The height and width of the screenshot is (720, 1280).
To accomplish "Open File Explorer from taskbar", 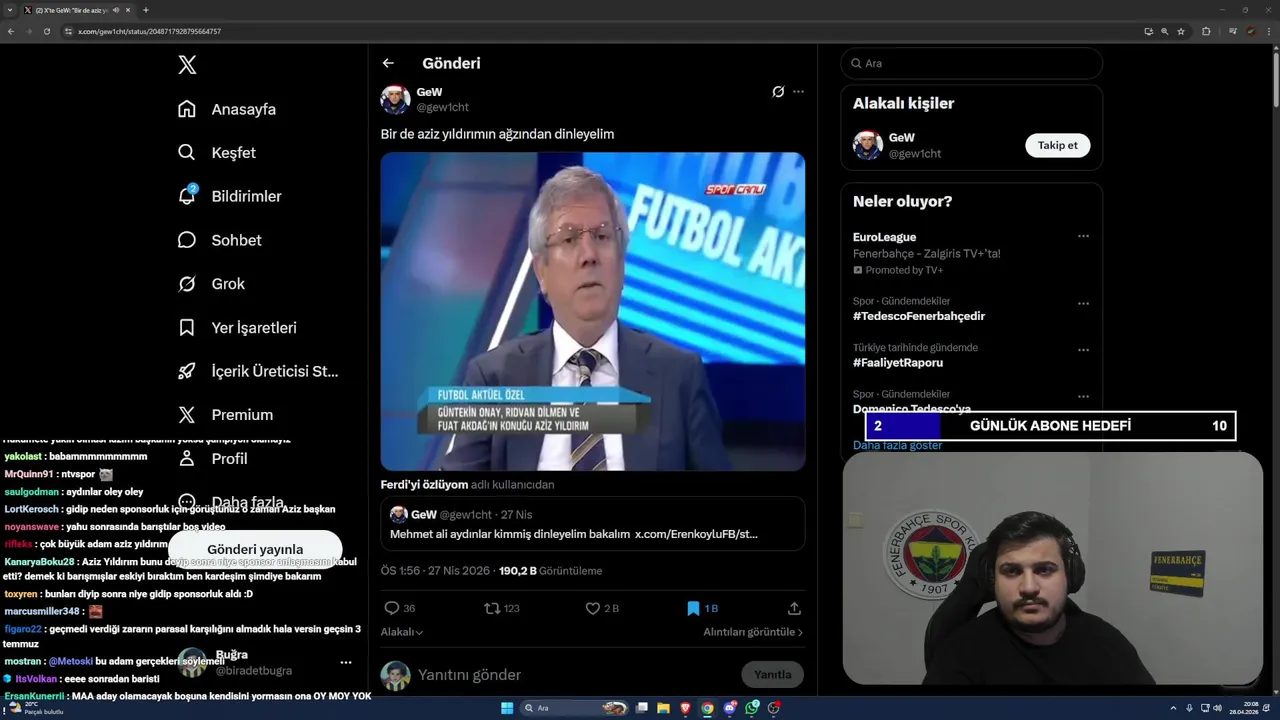I will coord(663,708).
